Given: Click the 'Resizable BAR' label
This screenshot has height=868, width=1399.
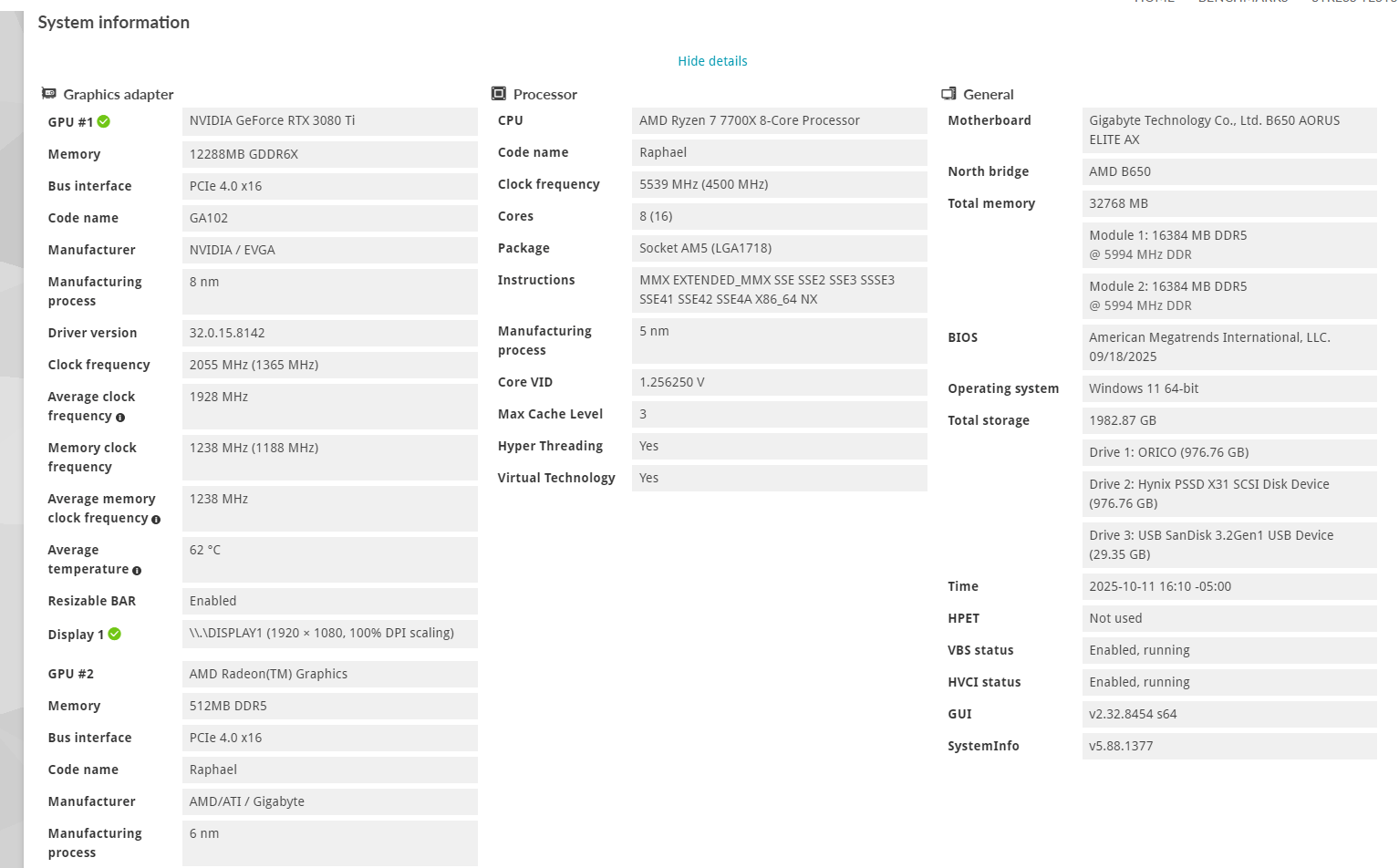Looking at the screenshot, I should [91, 601].
